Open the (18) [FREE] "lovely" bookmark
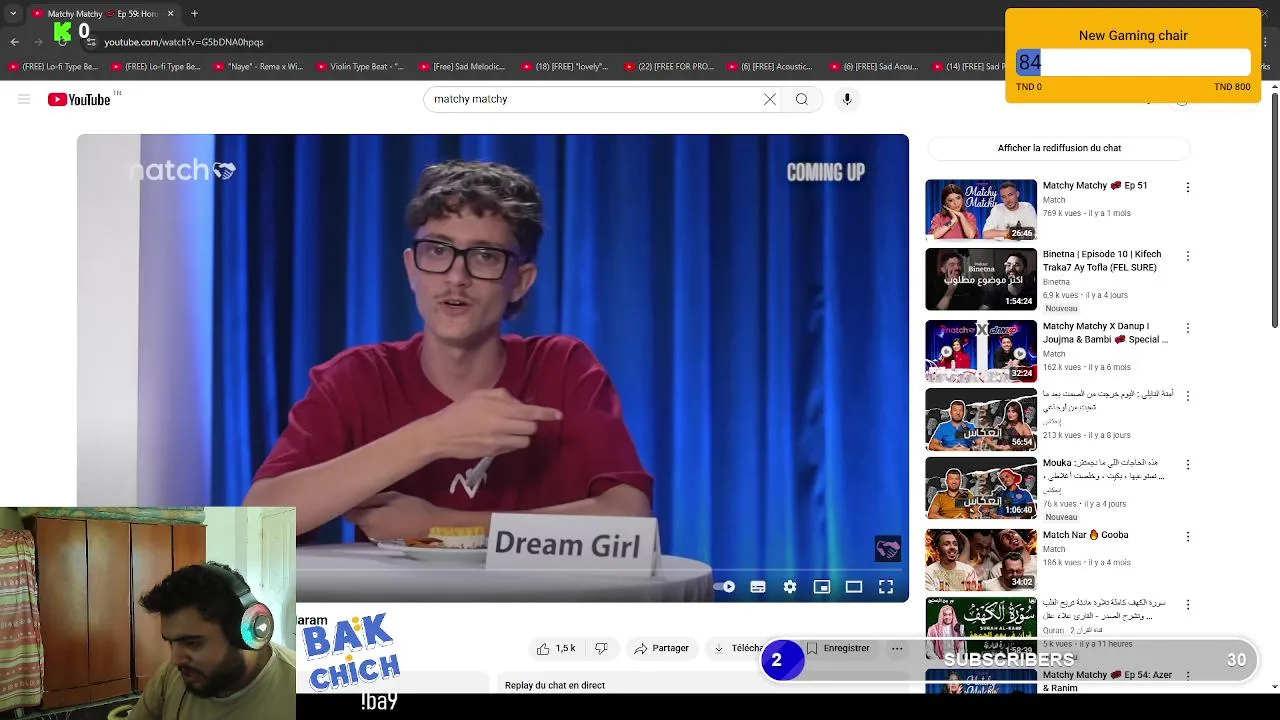The width and height of the screenshot is (1280, 720). [565, 67]
